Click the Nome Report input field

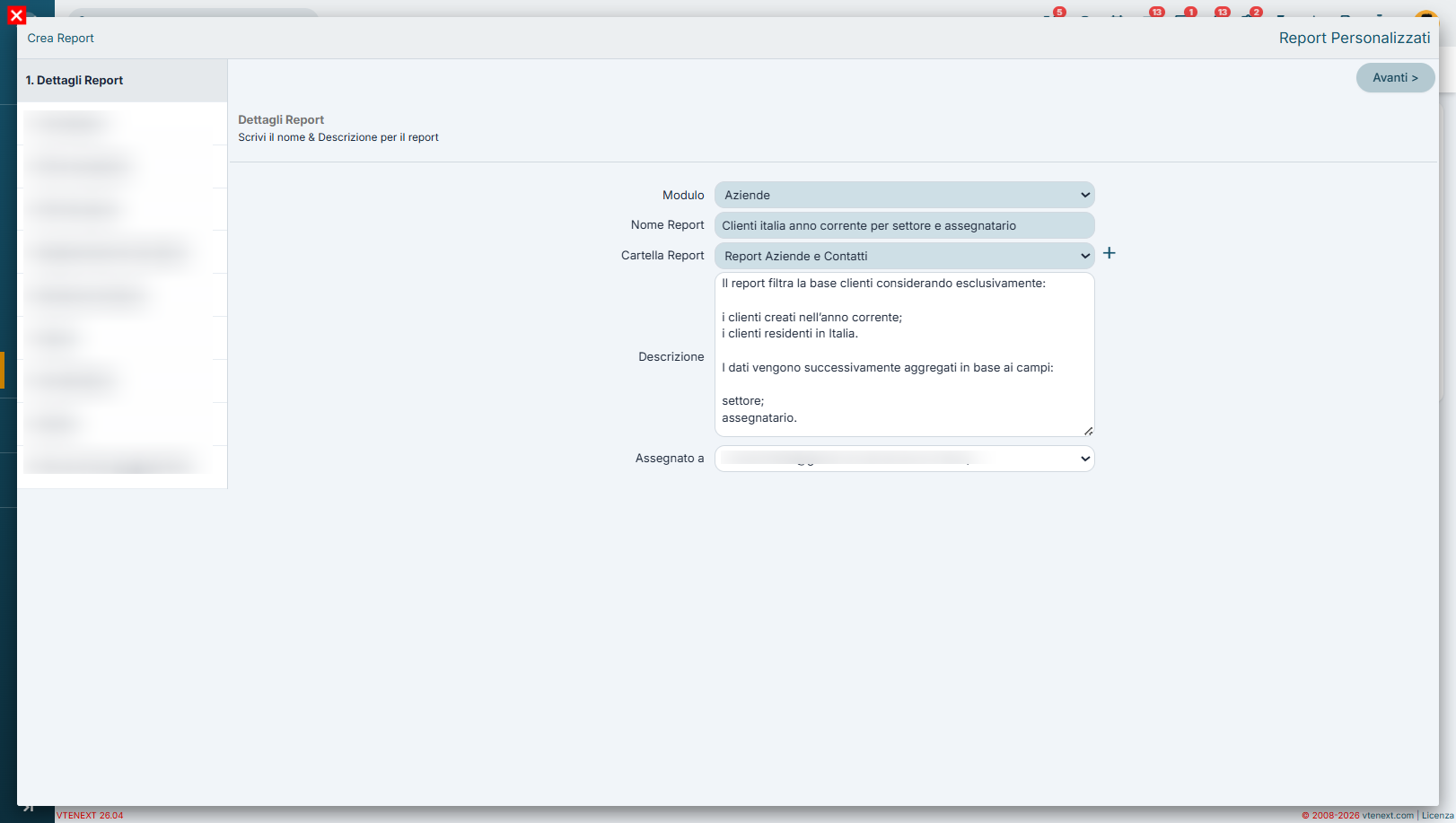(x=904, y=225)
